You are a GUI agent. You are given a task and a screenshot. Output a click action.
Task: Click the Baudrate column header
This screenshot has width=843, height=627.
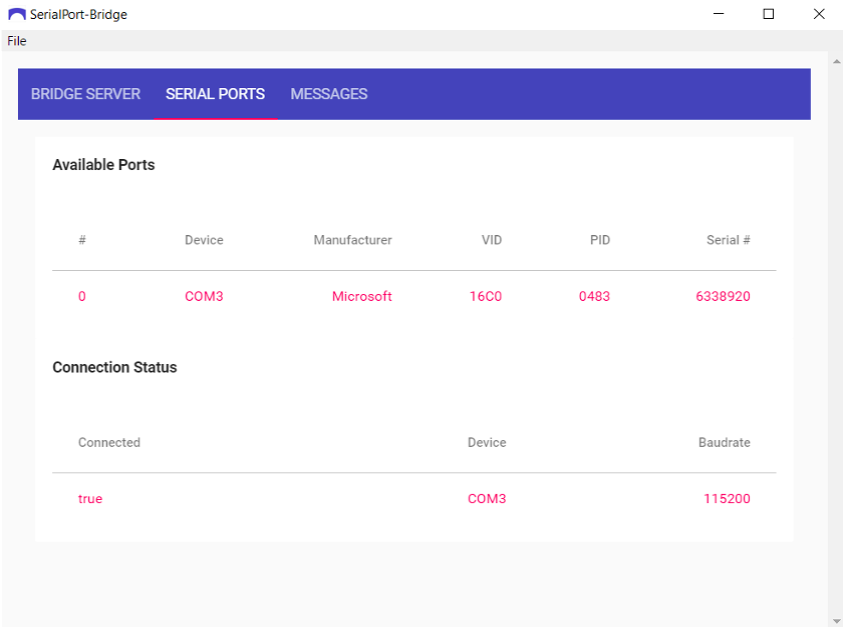pyautogui.click(x=724, y=442)
